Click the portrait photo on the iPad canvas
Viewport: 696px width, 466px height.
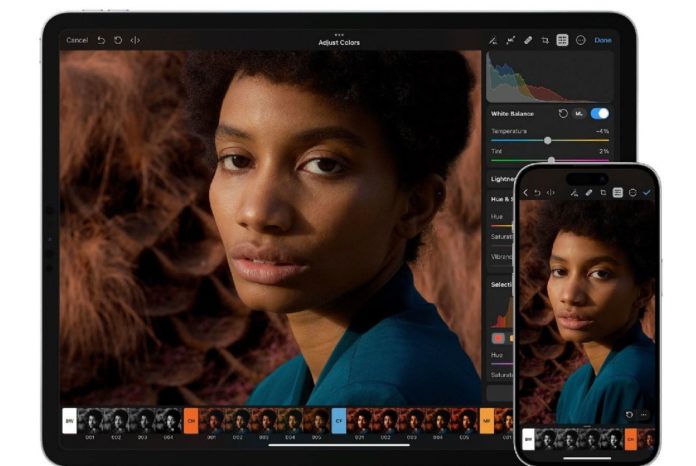coord(271,228)
